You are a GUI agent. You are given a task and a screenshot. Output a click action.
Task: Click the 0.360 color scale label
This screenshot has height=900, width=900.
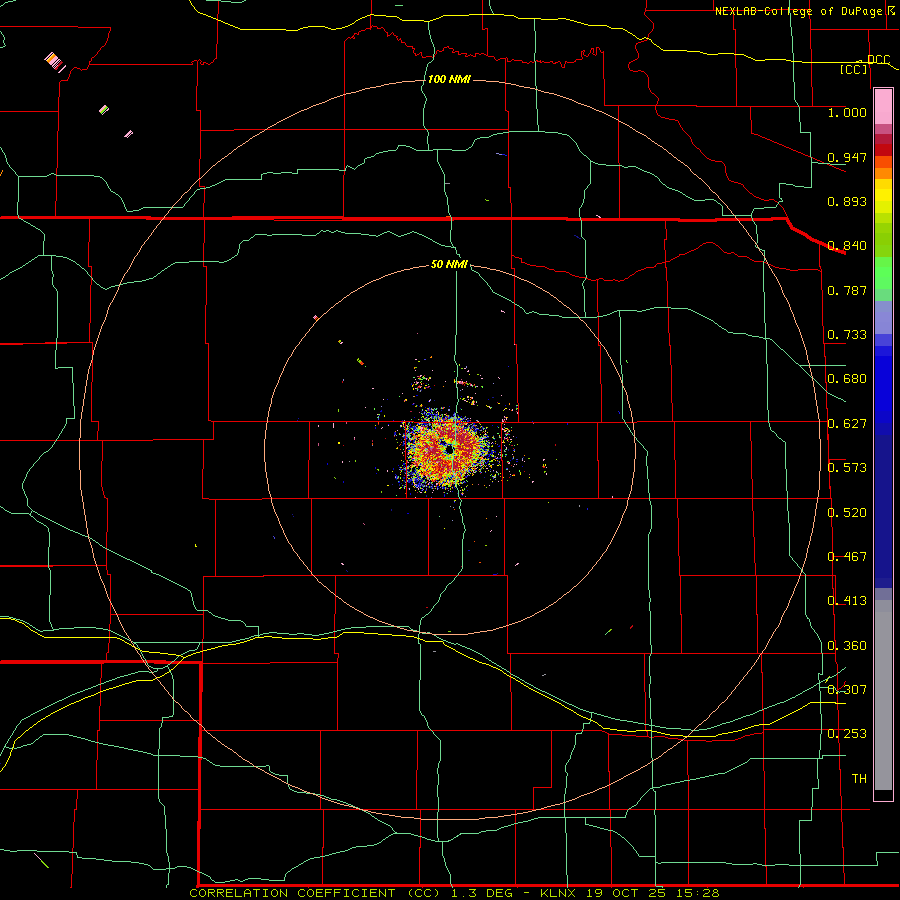pos(847,645)
